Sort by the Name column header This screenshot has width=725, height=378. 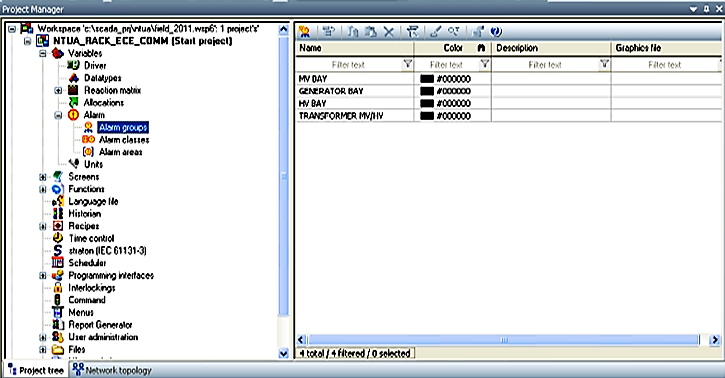[x=355, y=48]
